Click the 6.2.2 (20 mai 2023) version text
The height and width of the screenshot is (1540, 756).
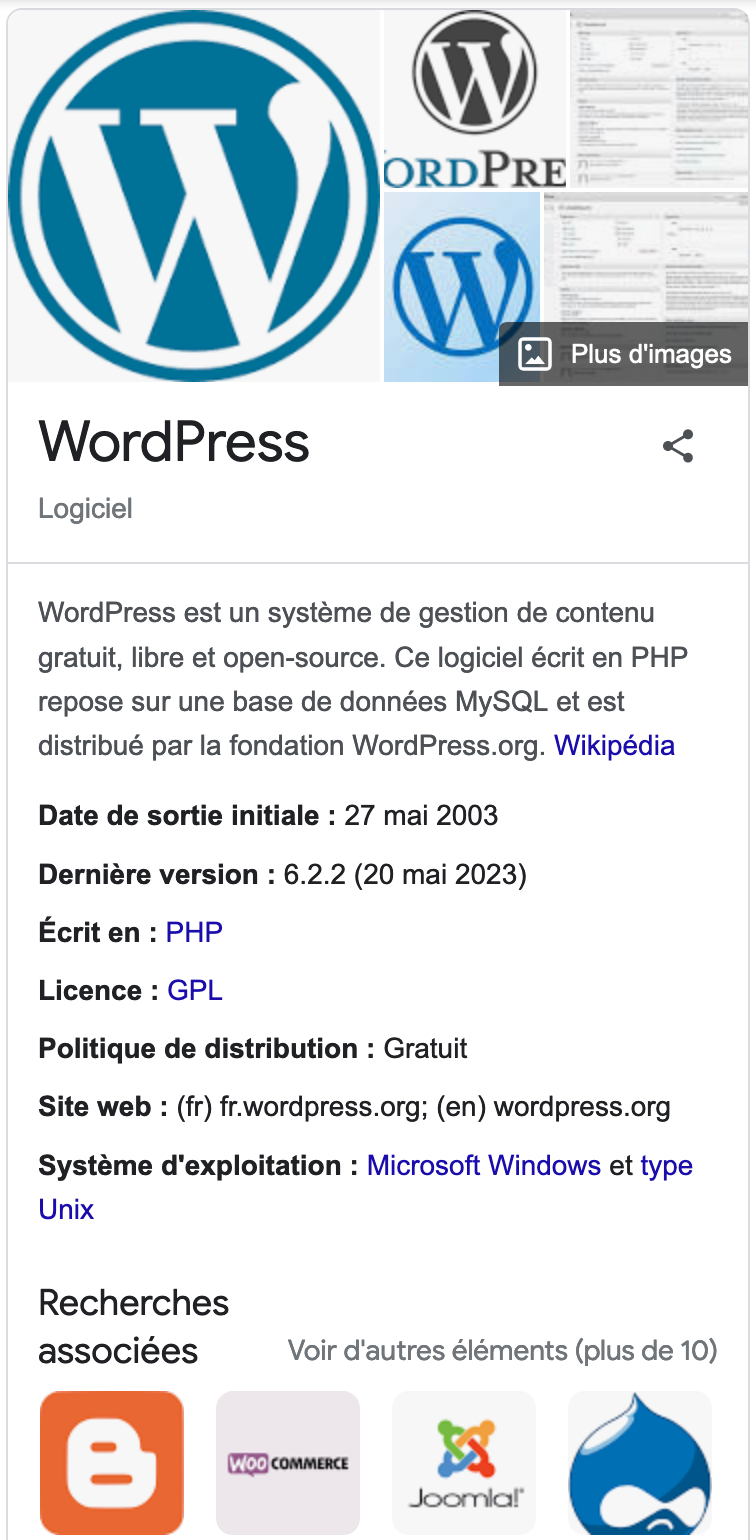coord(405,874)
